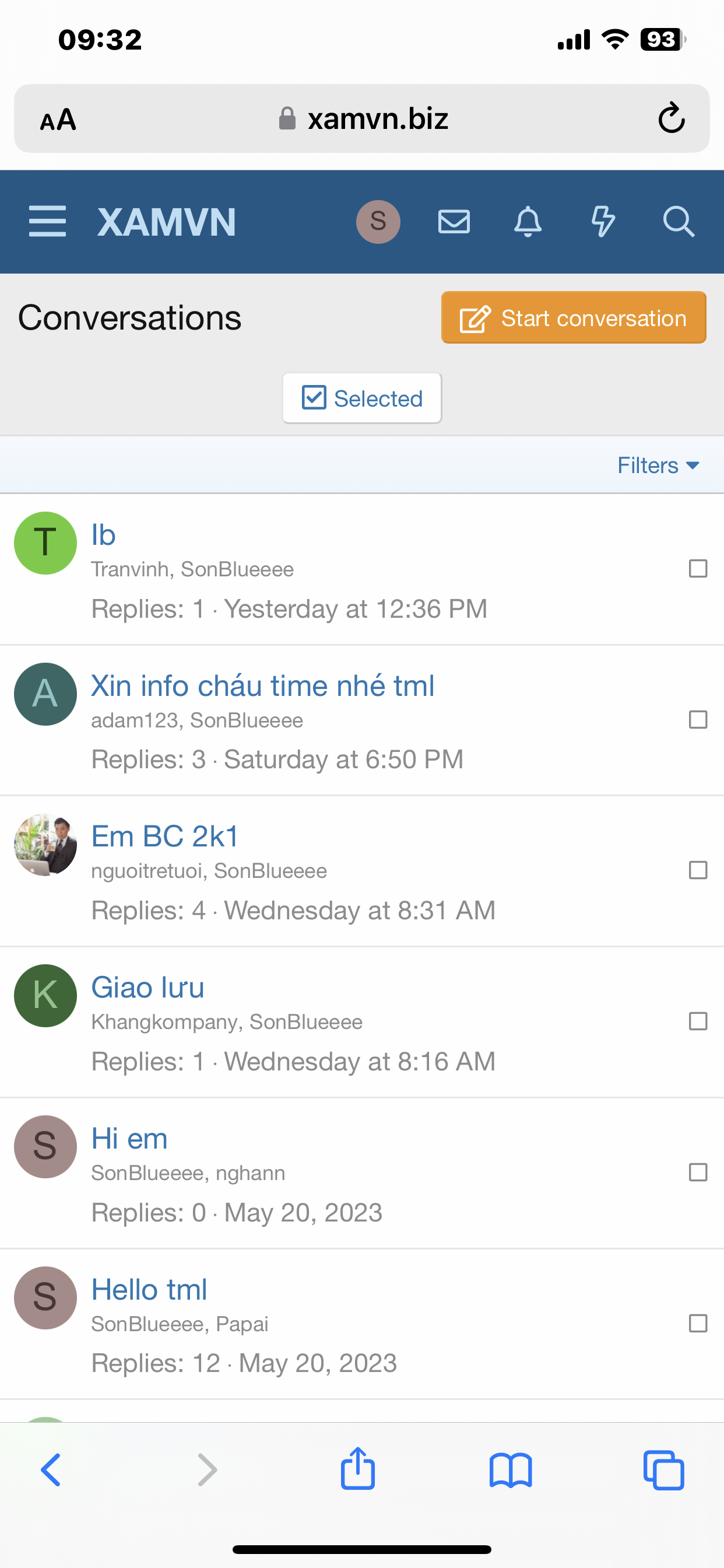Reload the page in Safari
The image size is (724, 1568).
[671, 118]
